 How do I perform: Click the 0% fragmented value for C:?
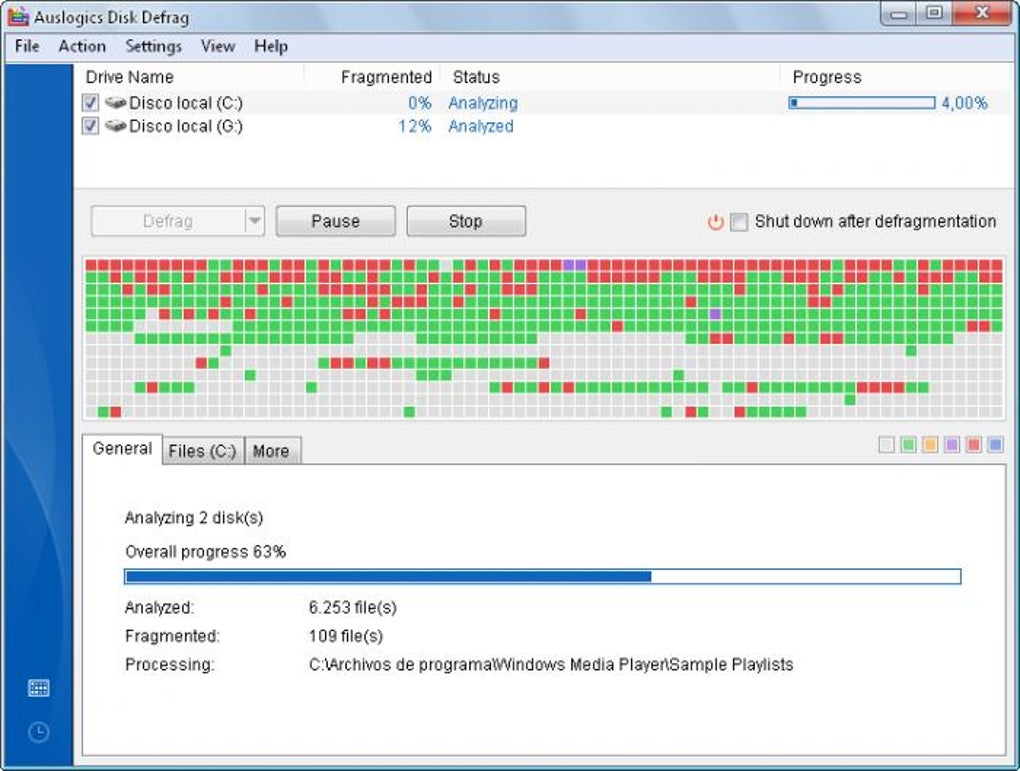pyautogui.click(x=420, y=103)
